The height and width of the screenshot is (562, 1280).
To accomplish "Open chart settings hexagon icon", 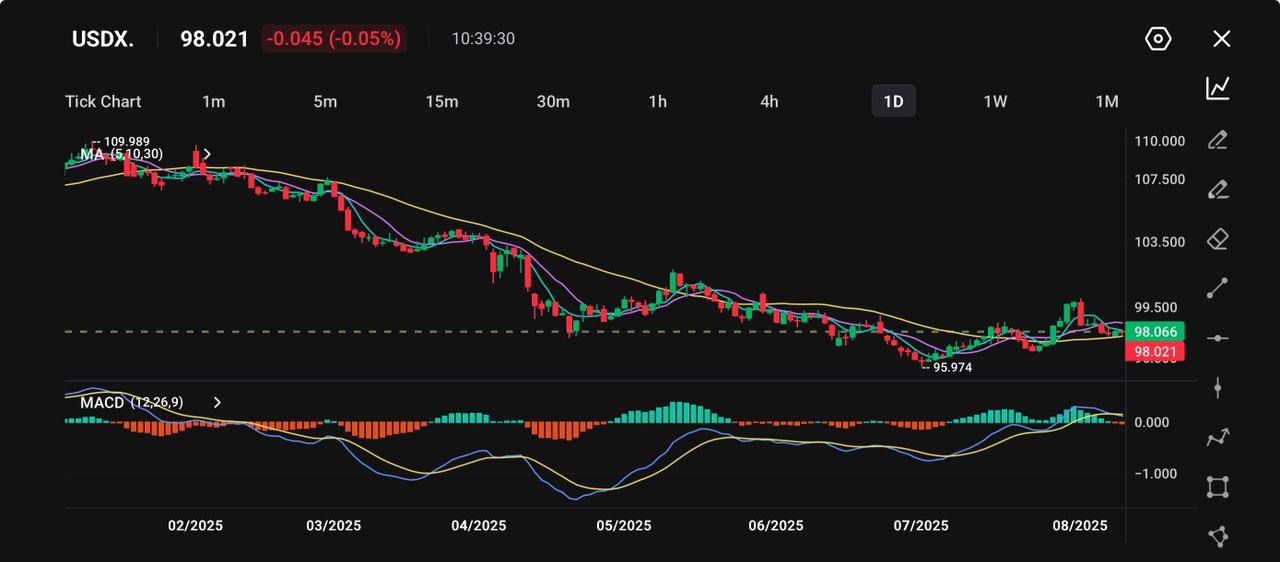I will point(1157,39).
